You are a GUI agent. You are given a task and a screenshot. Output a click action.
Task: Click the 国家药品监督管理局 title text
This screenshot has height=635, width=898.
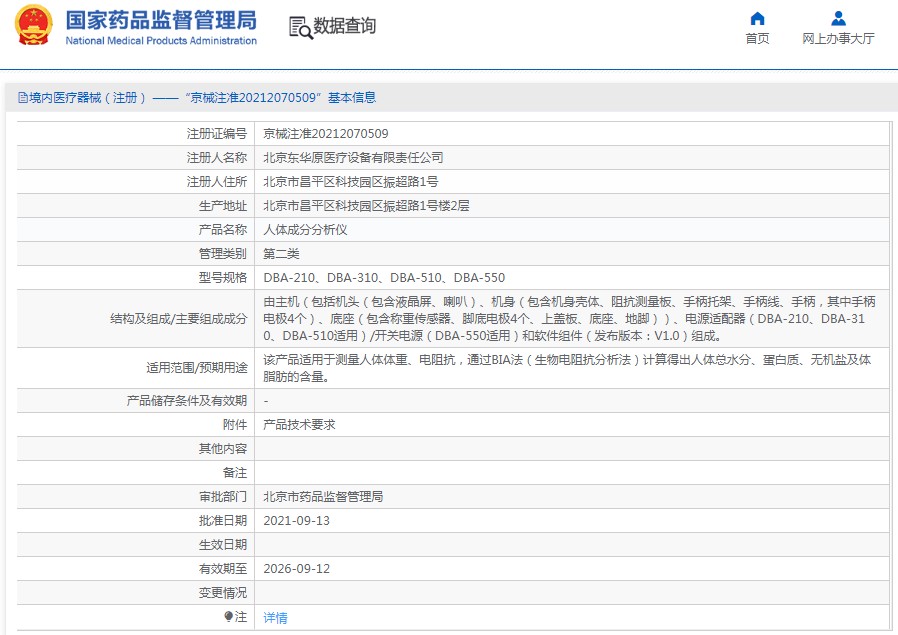coord(161,20)
